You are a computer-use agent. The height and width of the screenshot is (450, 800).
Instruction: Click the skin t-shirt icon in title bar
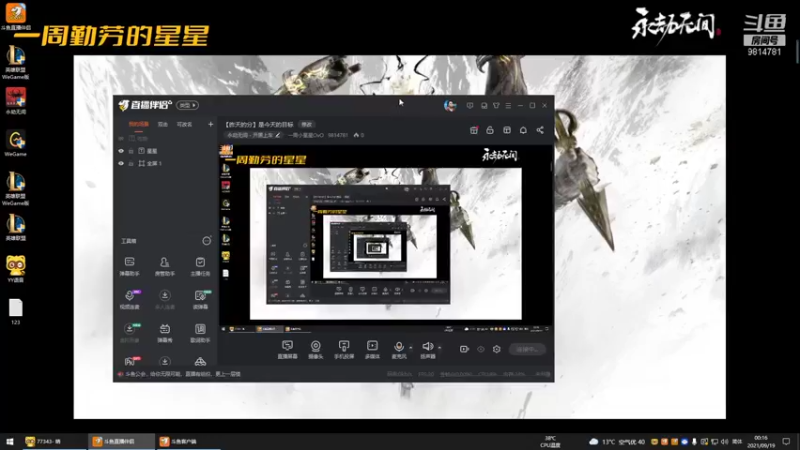point(496,106)
